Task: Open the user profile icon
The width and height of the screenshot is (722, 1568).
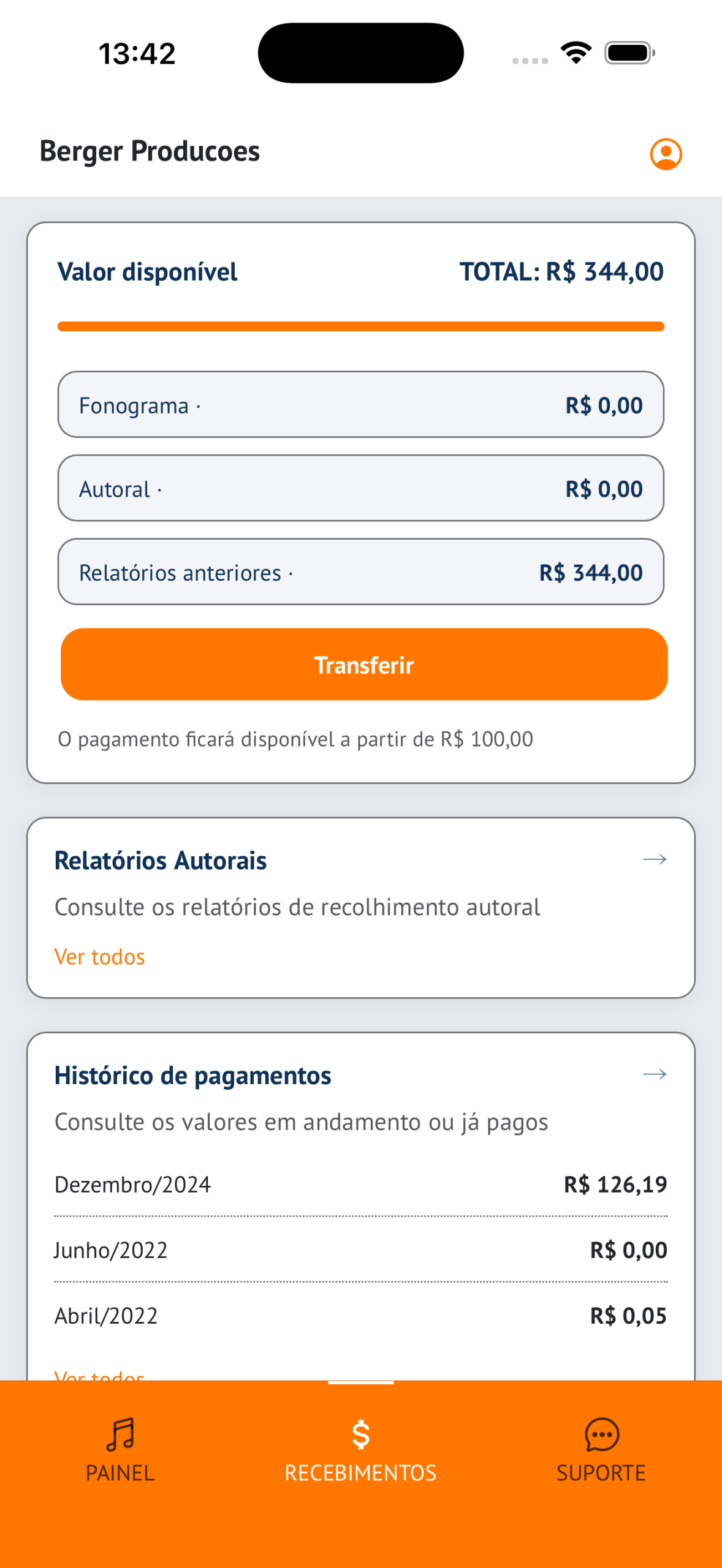Action: click(x=666, y=154)
